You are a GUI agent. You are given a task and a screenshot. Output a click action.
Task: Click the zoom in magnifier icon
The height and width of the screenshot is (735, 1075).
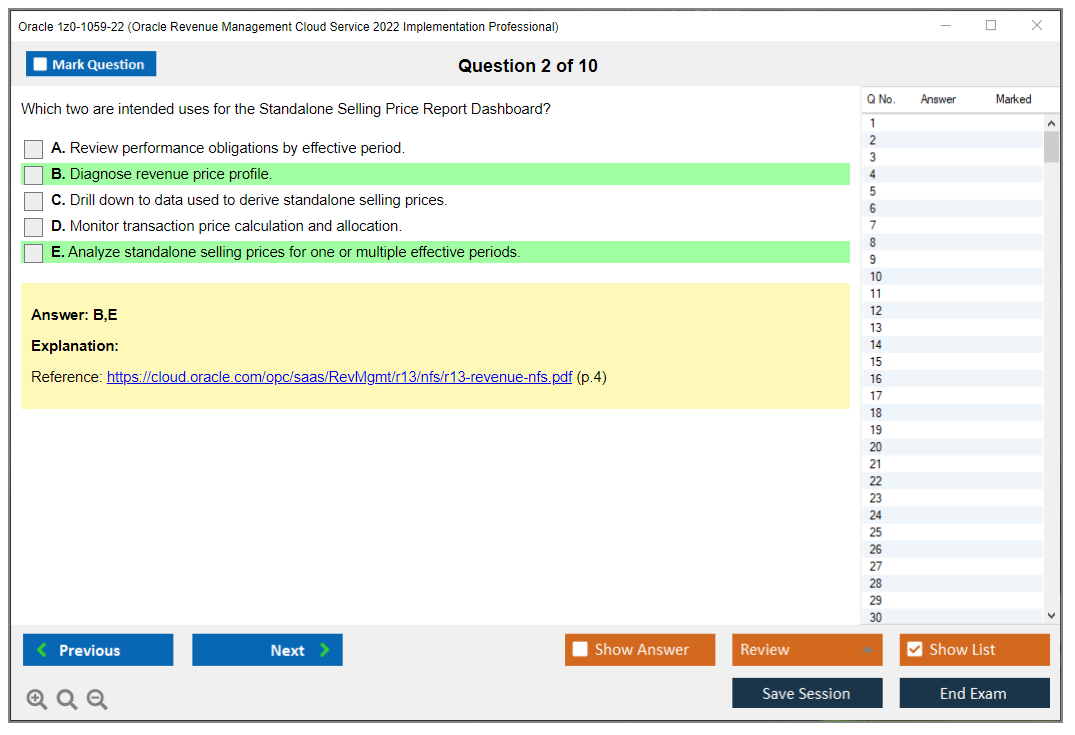(37, 699)
